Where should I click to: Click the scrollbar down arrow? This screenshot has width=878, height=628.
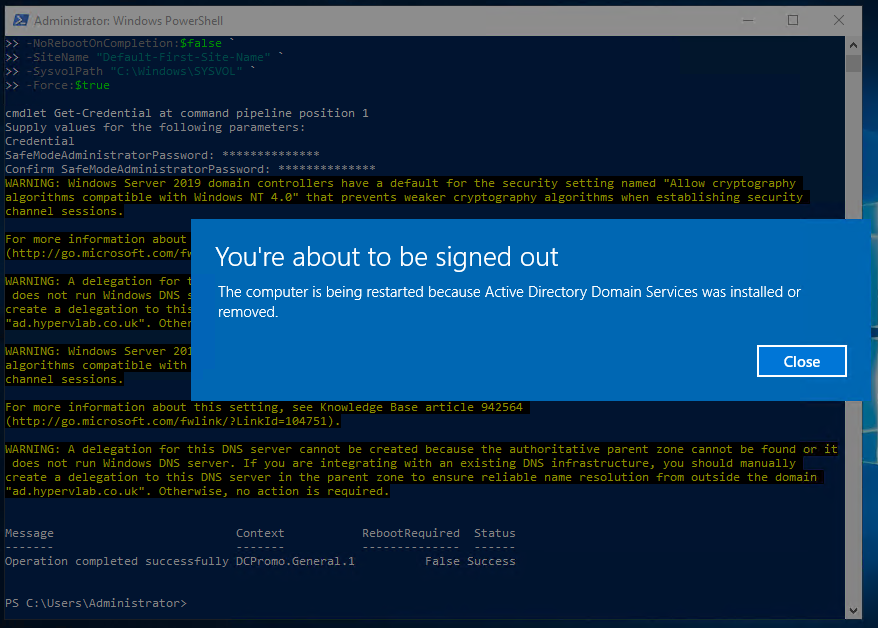(853, 611)
